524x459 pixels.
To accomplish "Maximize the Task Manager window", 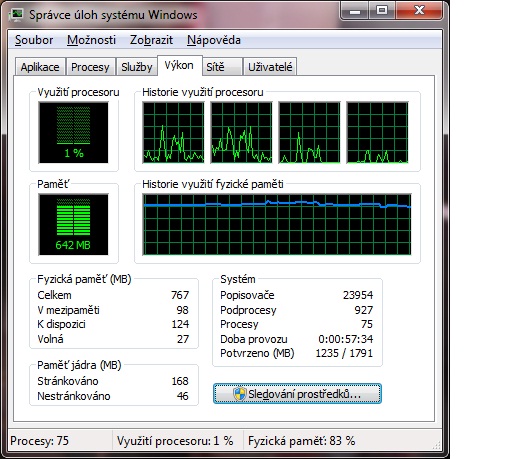I will tap(382, 11).
